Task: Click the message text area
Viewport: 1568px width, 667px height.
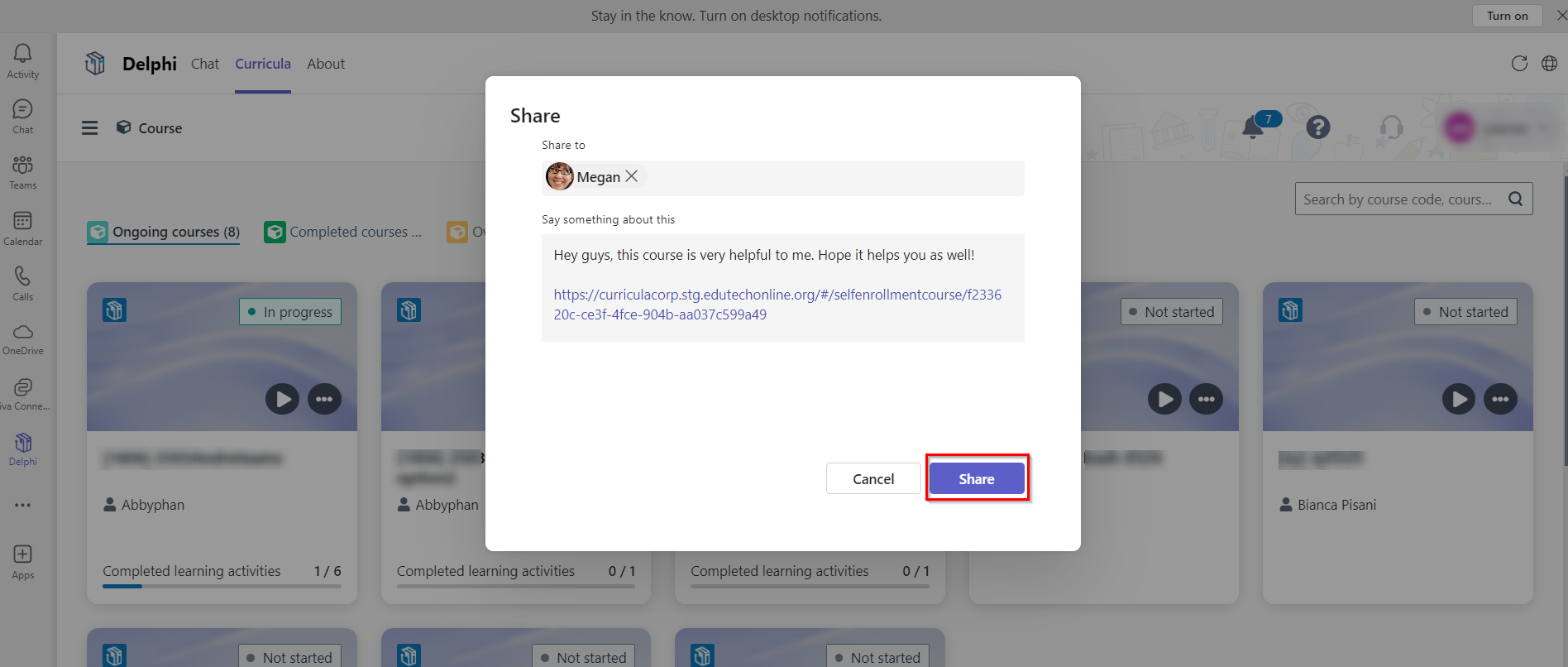Action: (783, 288)
